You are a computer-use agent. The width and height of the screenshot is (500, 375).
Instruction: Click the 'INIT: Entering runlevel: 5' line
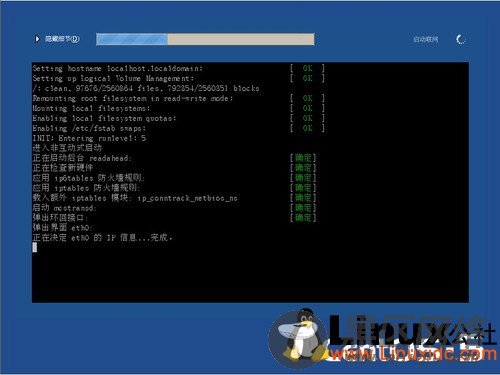pos(89,138)
